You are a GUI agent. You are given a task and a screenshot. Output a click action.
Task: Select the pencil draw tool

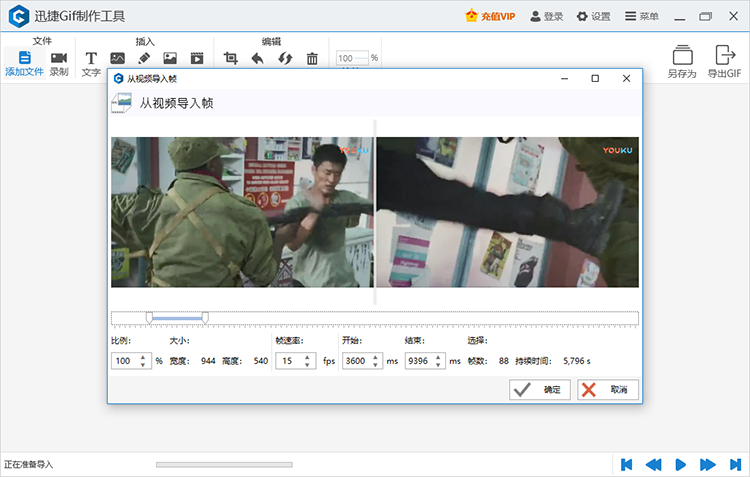point(144,58)
